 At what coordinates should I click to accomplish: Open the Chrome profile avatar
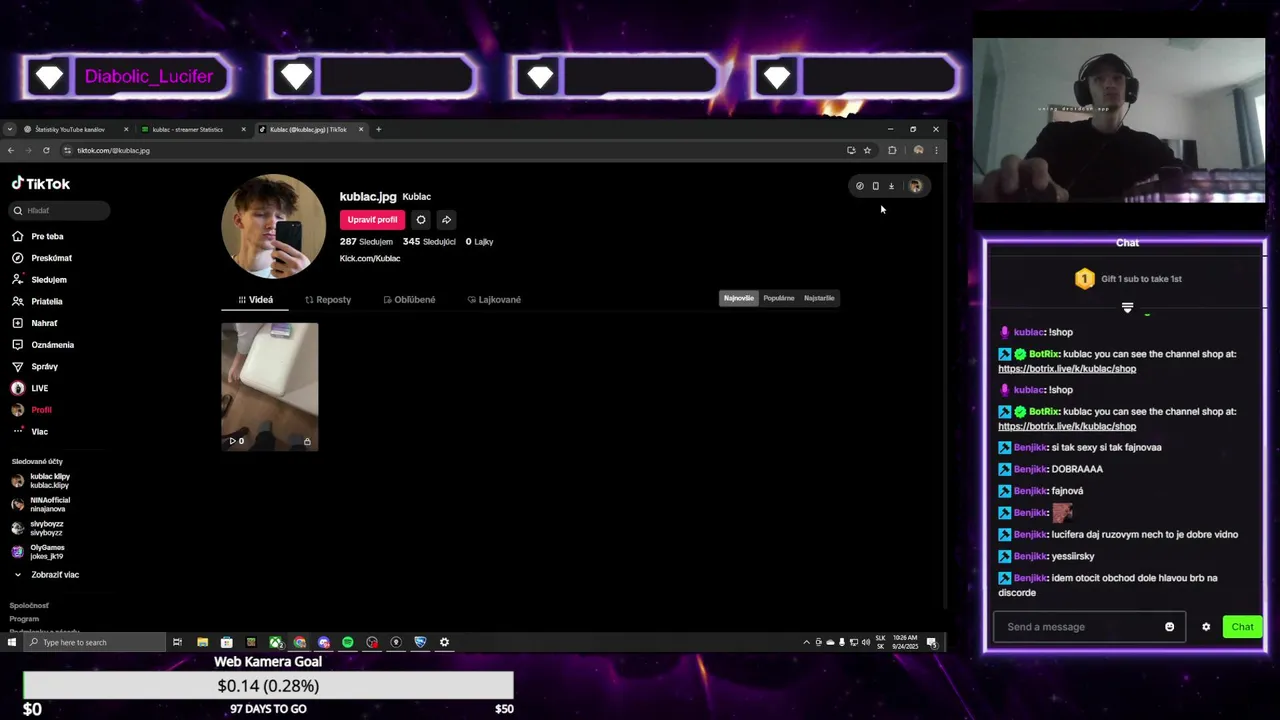pyautogui.click(x=918, y=150)
